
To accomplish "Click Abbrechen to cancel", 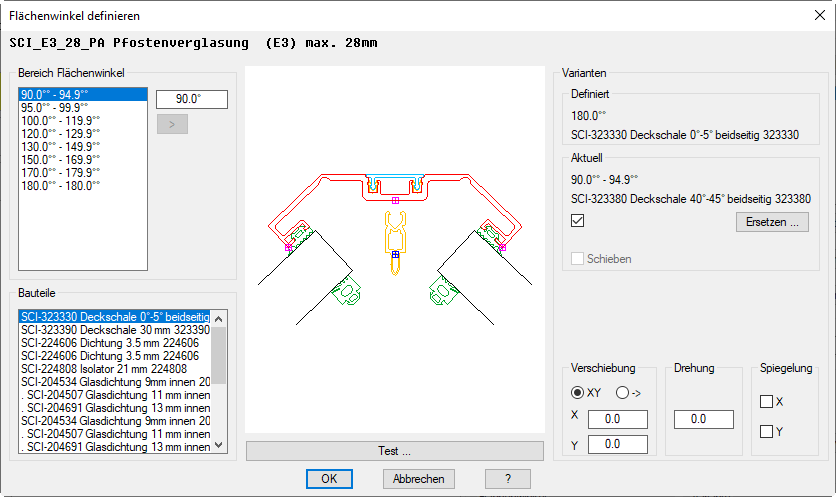I will click(419, 479).
